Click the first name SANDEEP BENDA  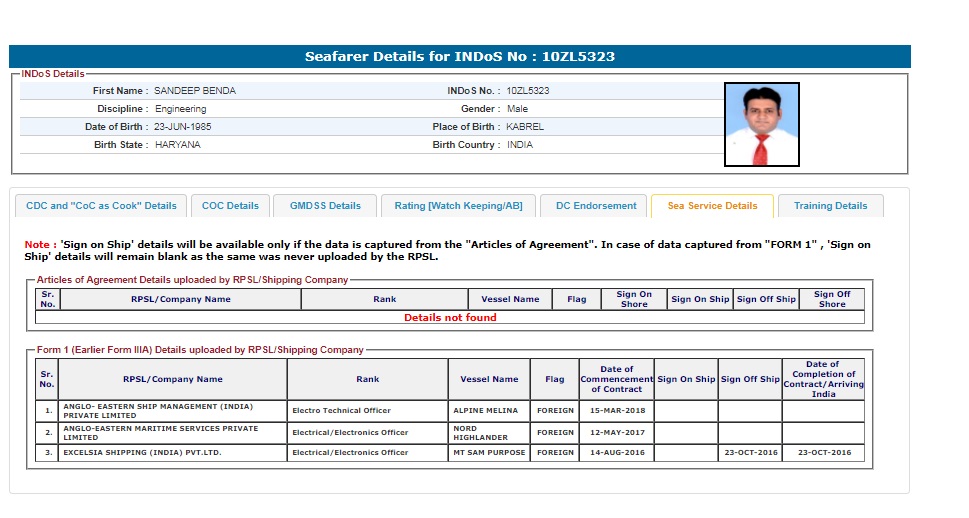coord(195,91)
